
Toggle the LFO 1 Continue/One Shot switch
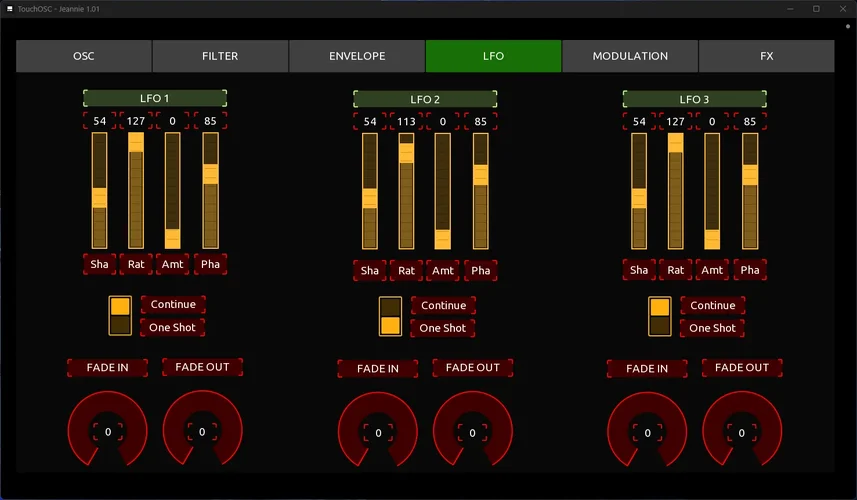coord(120,315)
